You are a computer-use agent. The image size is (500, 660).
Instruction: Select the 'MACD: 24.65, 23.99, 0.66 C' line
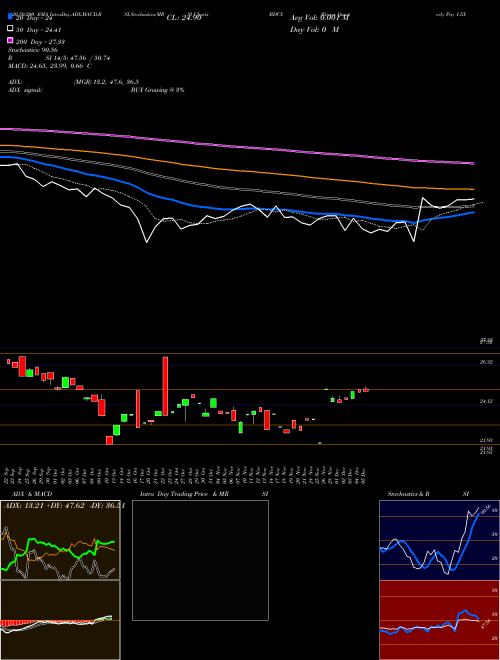50,66
